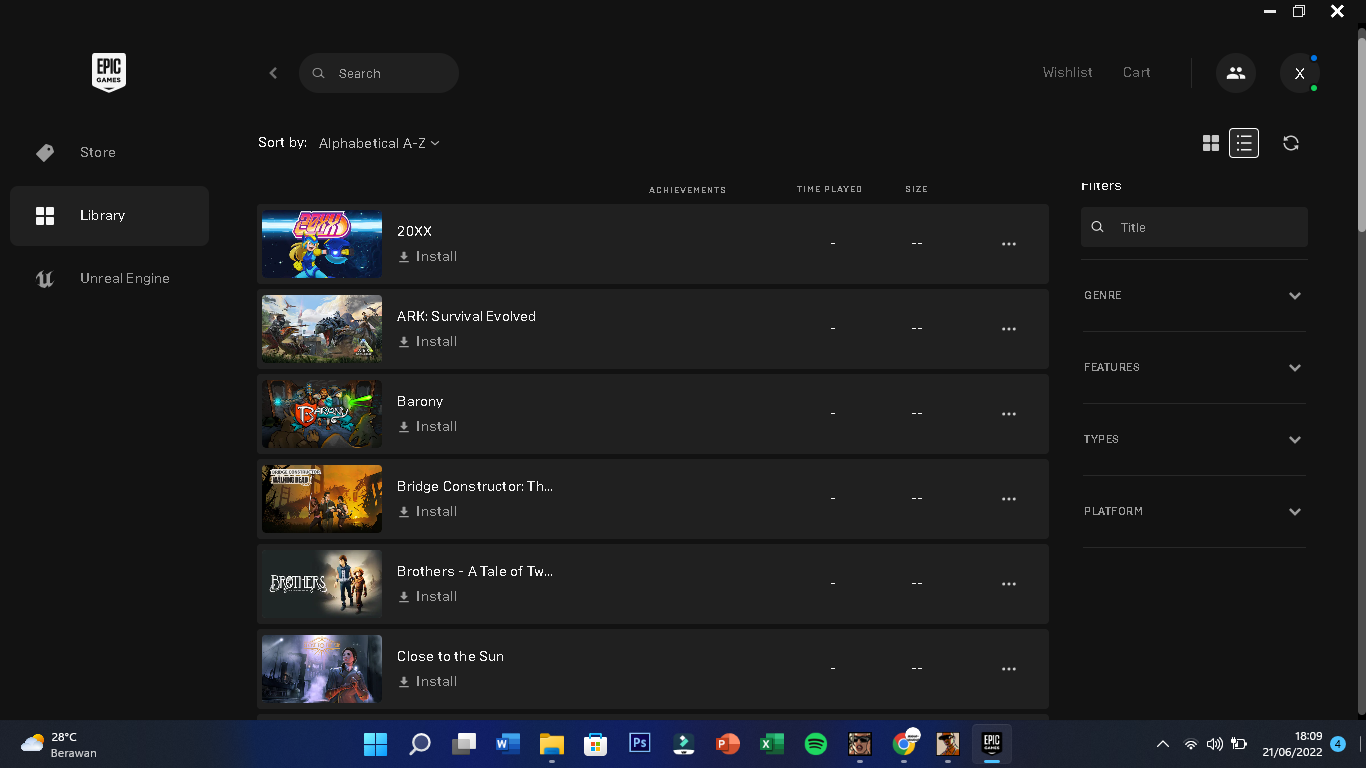Open the Friends list icon
This screenshot has height=768, width=1366.
tap(1236, 73)
